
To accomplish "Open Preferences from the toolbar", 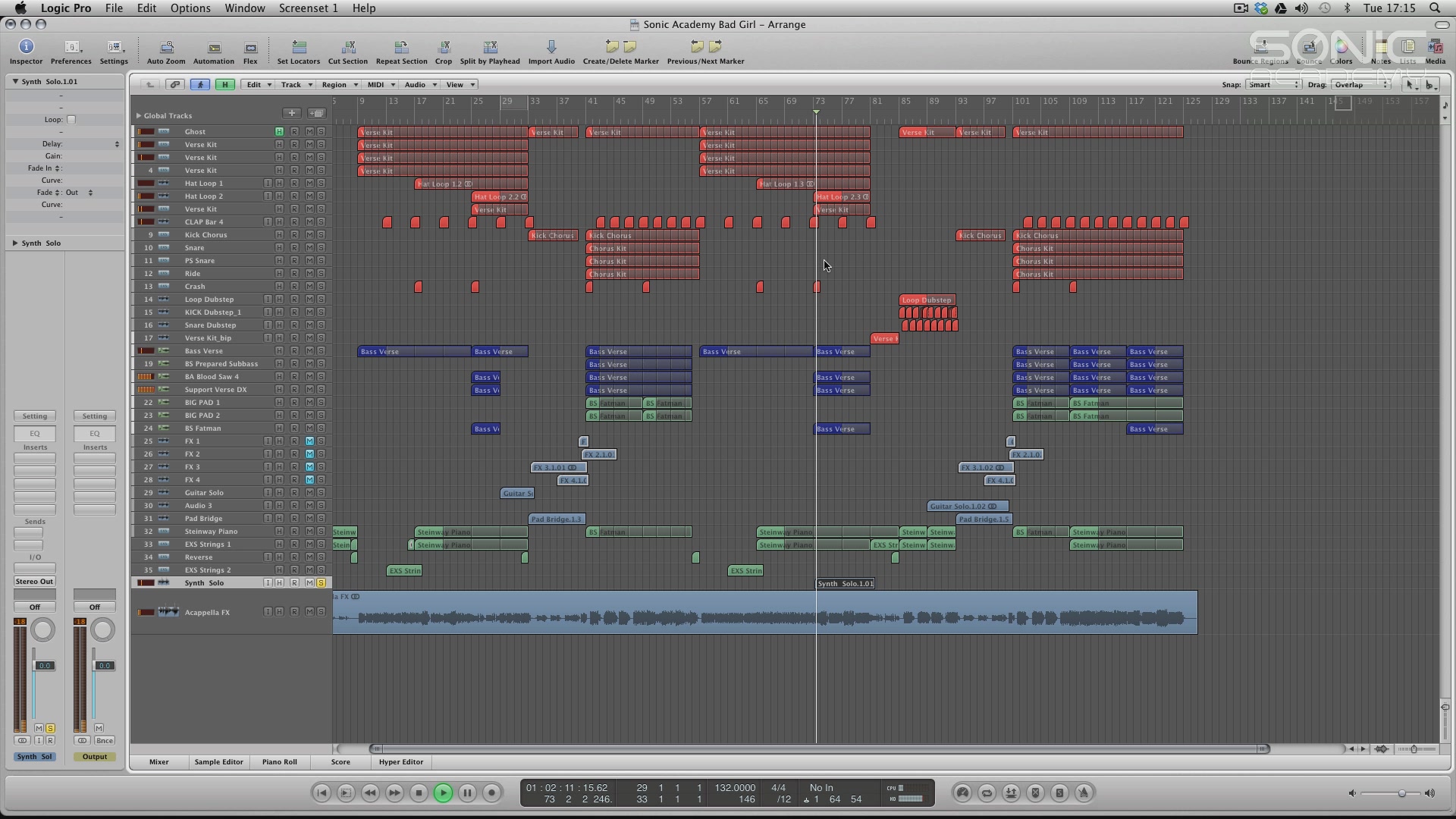I will (71, 52).
